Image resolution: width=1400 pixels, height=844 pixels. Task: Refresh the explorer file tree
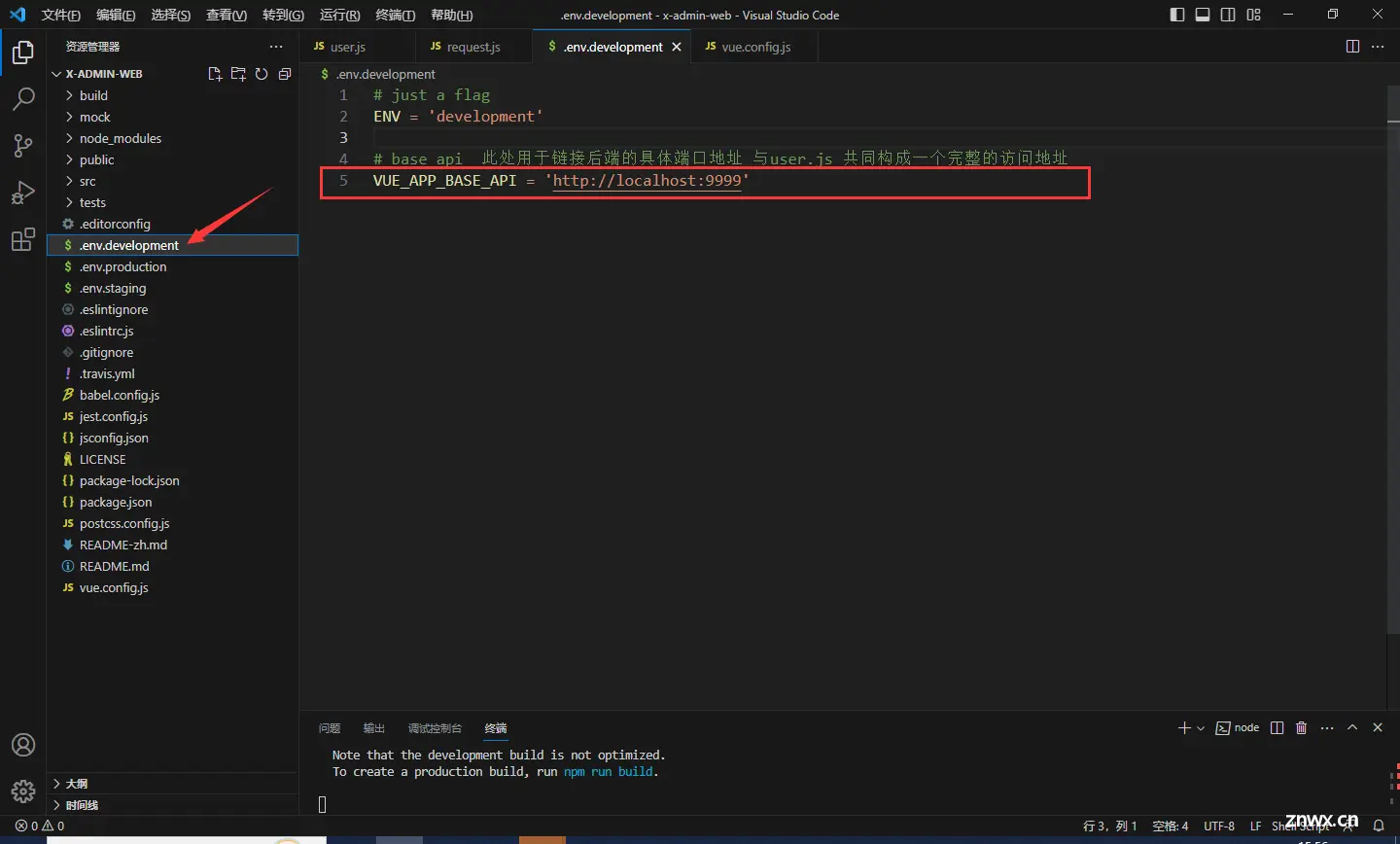pos(262,74)
